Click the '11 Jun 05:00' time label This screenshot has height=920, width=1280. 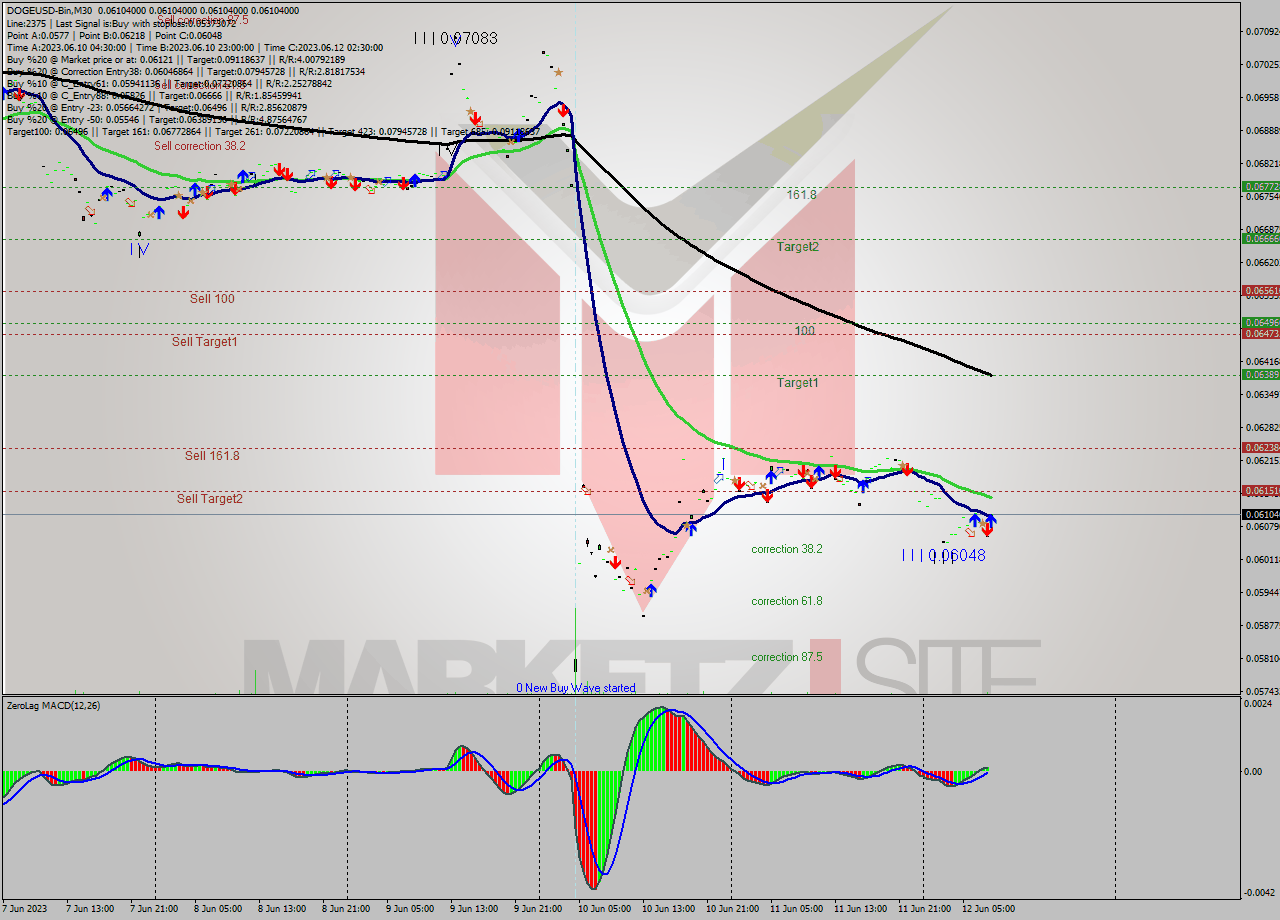(x=795, y=909)
